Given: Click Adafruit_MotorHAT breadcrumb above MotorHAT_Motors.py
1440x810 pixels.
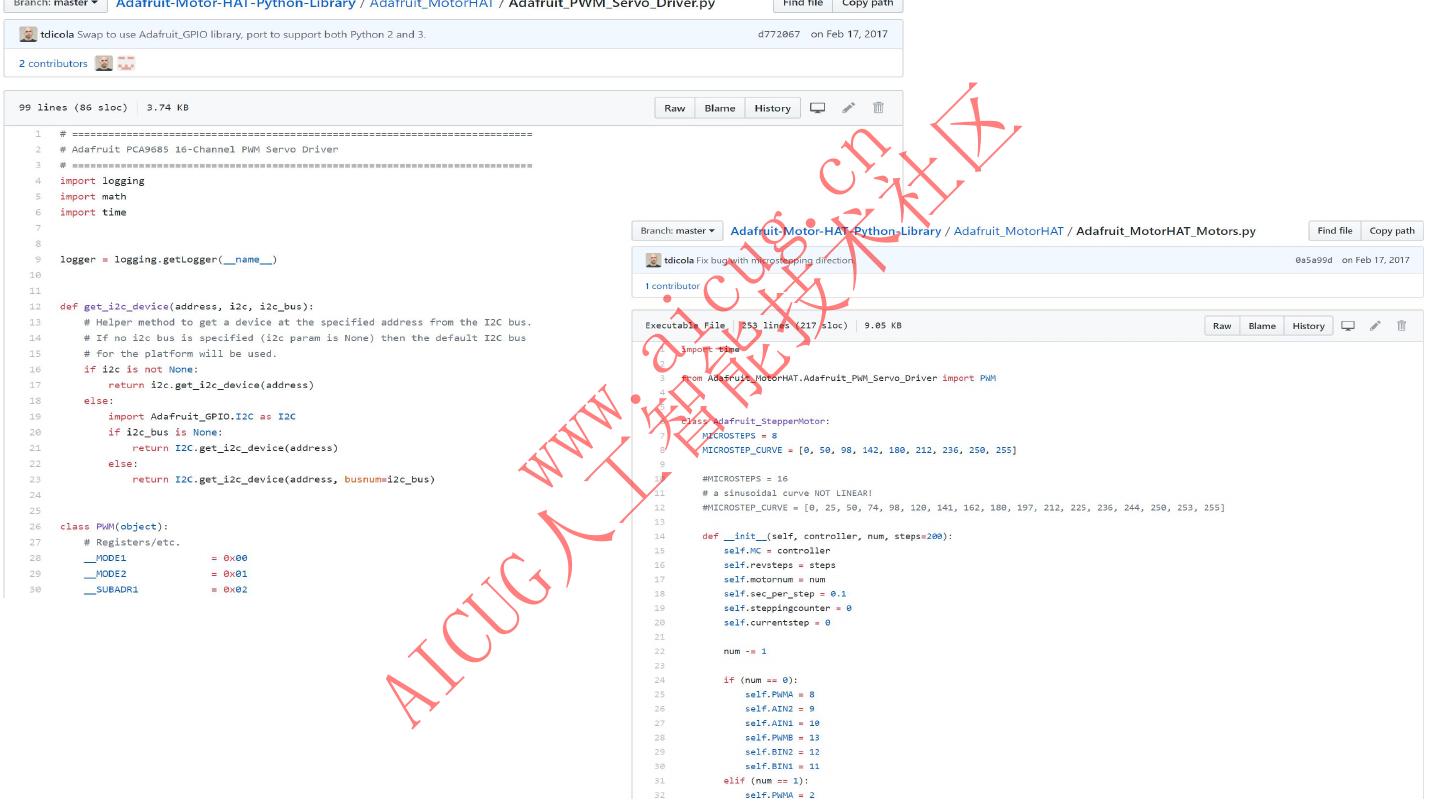Looking at the screenshot, I should [x=1008, y=231].
